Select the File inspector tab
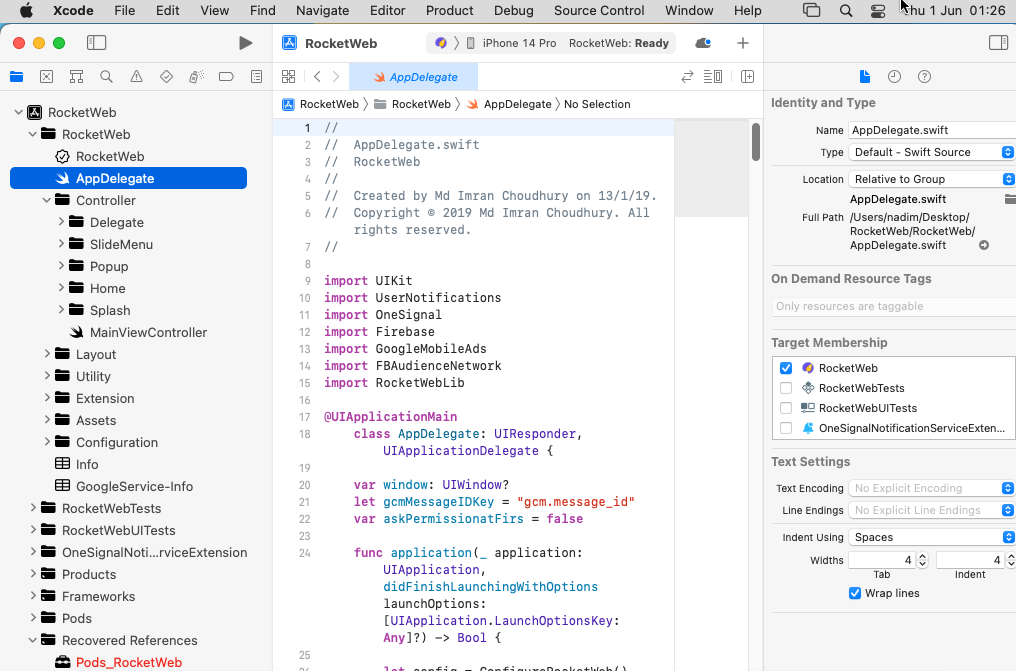 pos(864,76)
